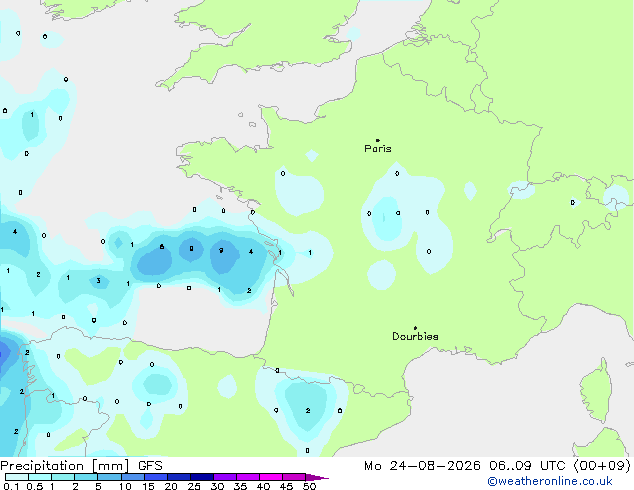Screen dimensions: 634x490
Task: Click the legend arrow tip above 50 mm
Action: 317,477
